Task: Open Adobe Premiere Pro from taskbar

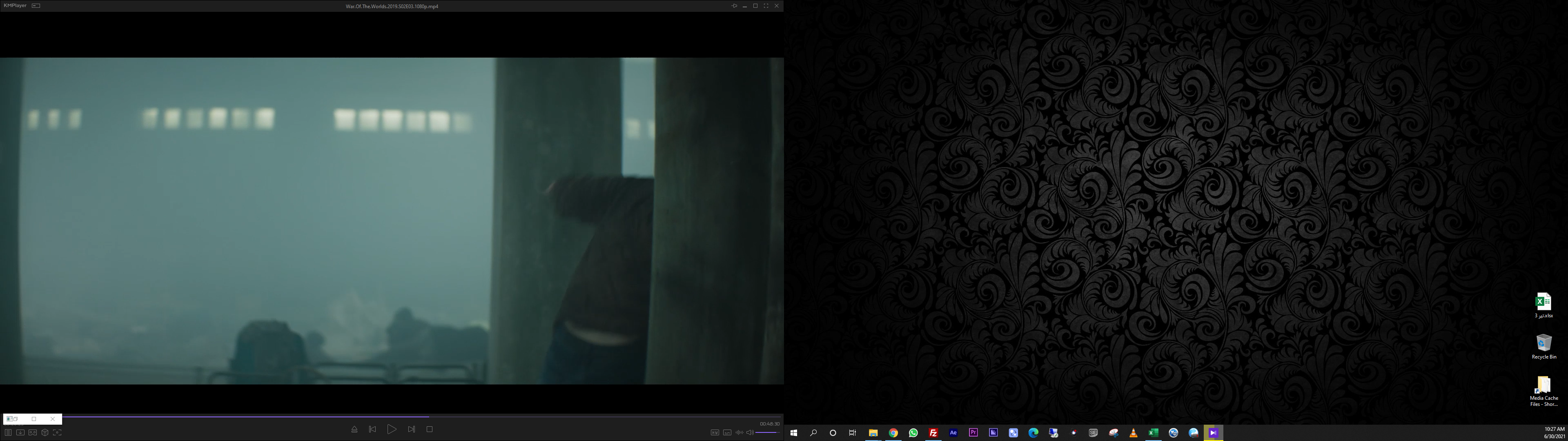Action: 973,432
